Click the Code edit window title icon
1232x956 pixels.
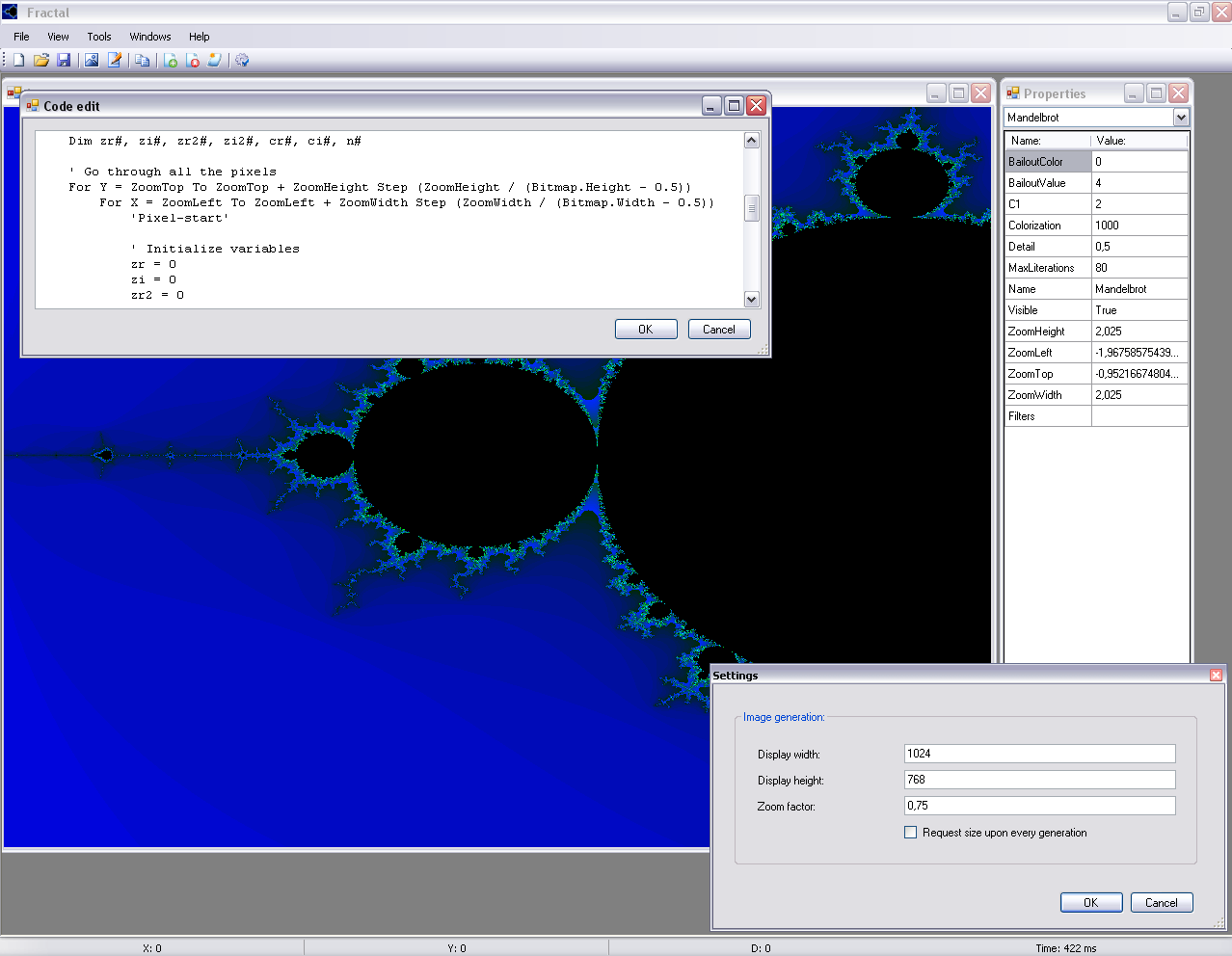click(x=33, y=106)
